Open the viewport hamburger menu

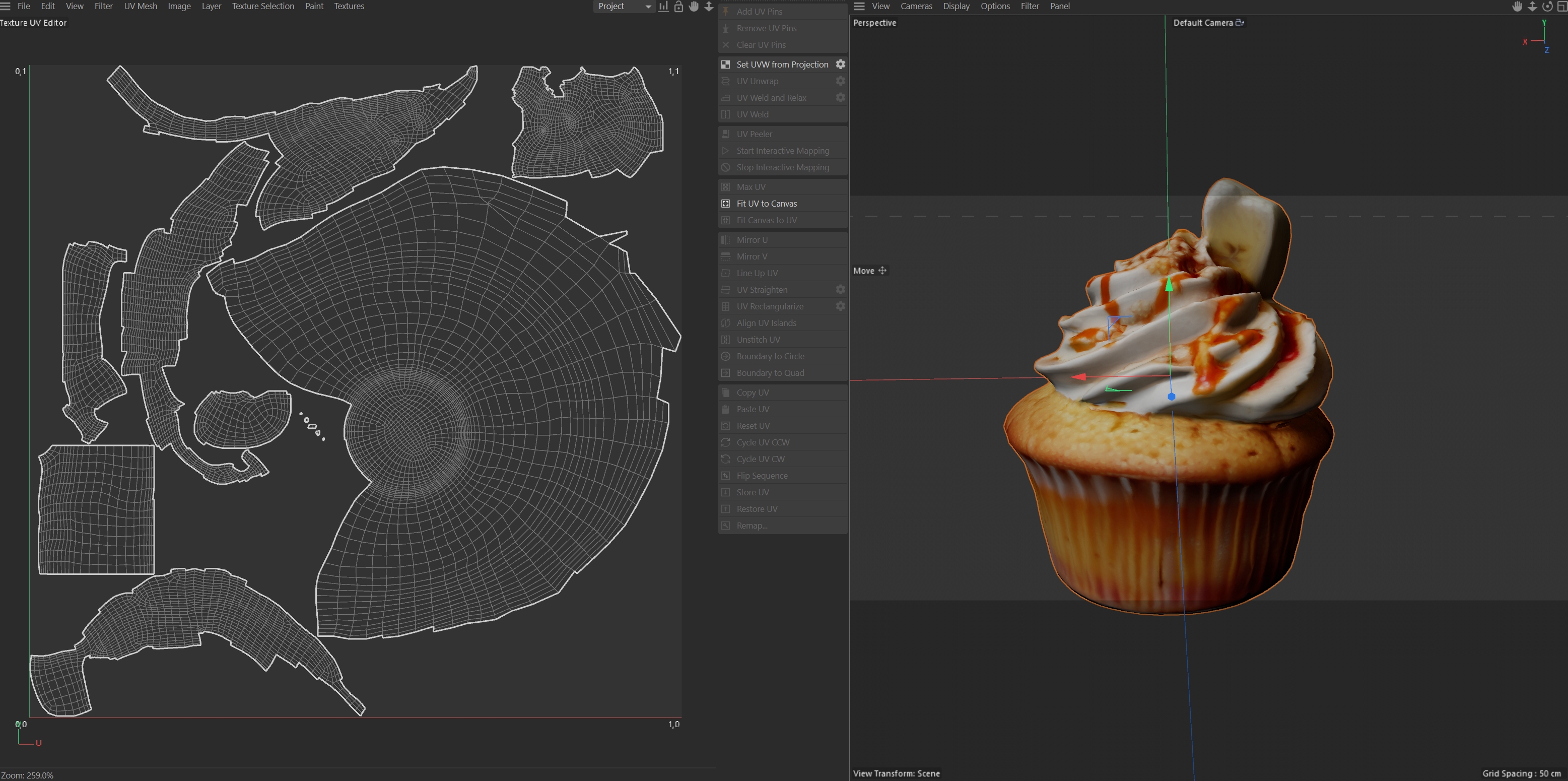(859, 6)
